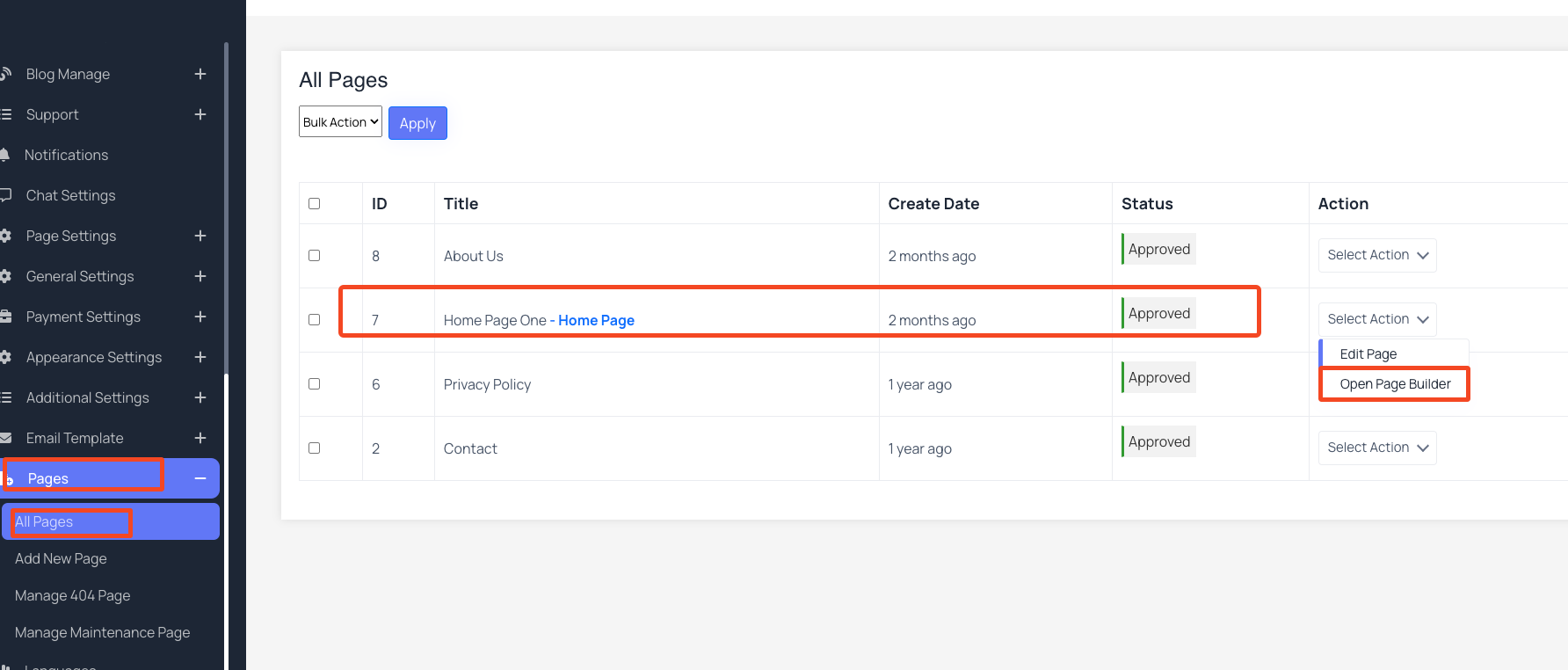Viewport: 1568px width, 670px height.
Task: Check the Privacy Policy row checkbox
Action: tap(314, 383)
